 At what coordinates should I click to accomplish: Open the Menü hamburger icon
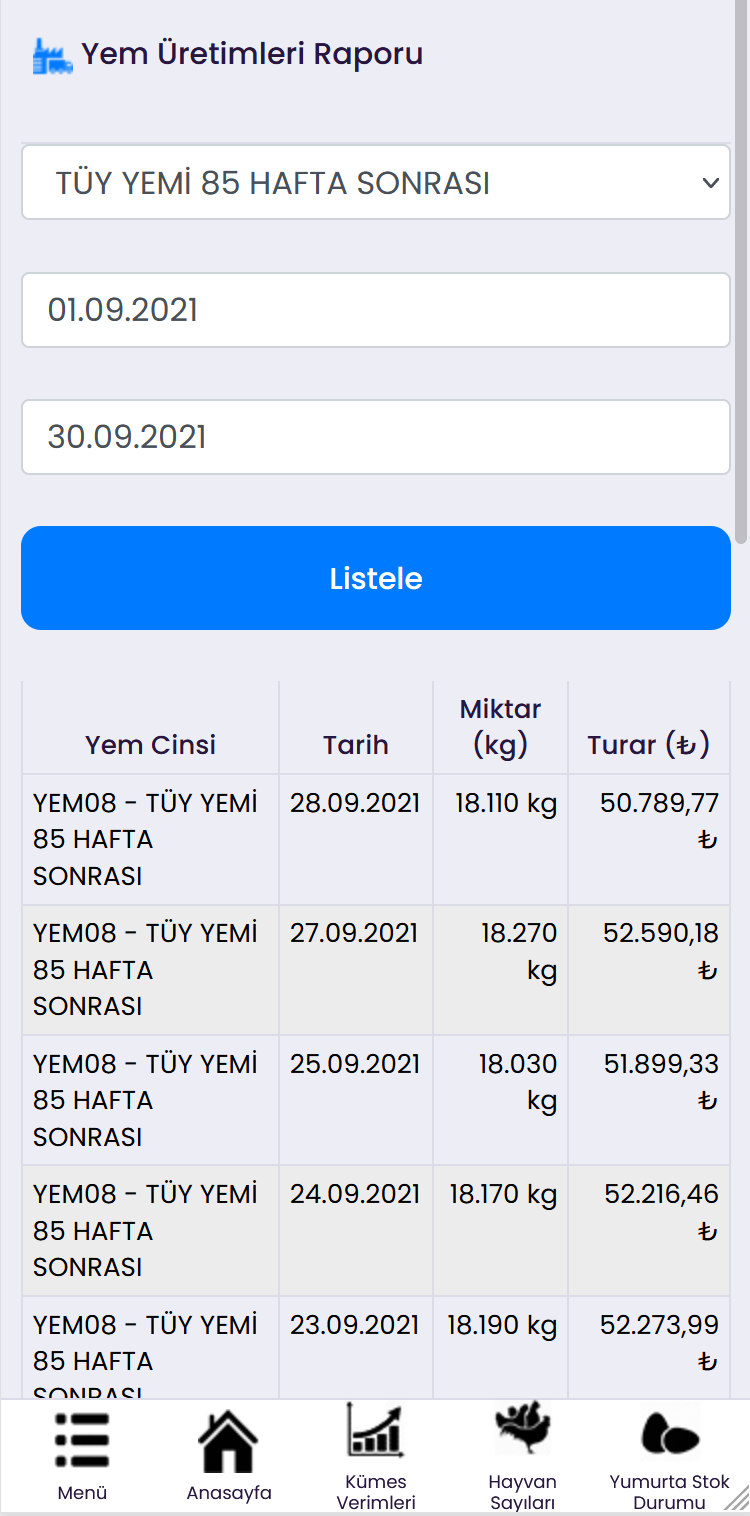pos(82,1441)
